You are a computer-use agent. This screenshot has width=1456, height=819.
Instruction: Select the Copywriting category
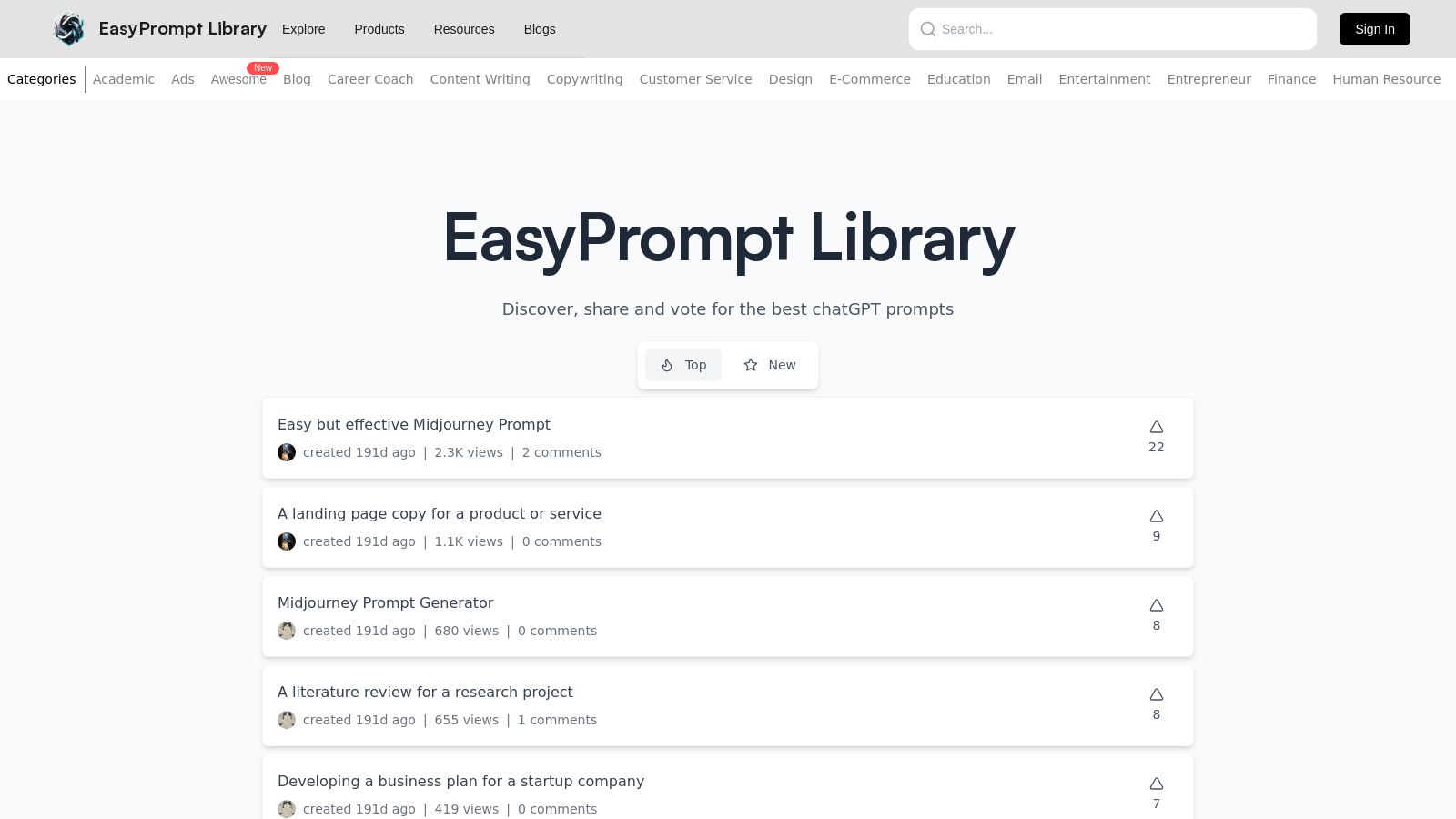point(585,79)
